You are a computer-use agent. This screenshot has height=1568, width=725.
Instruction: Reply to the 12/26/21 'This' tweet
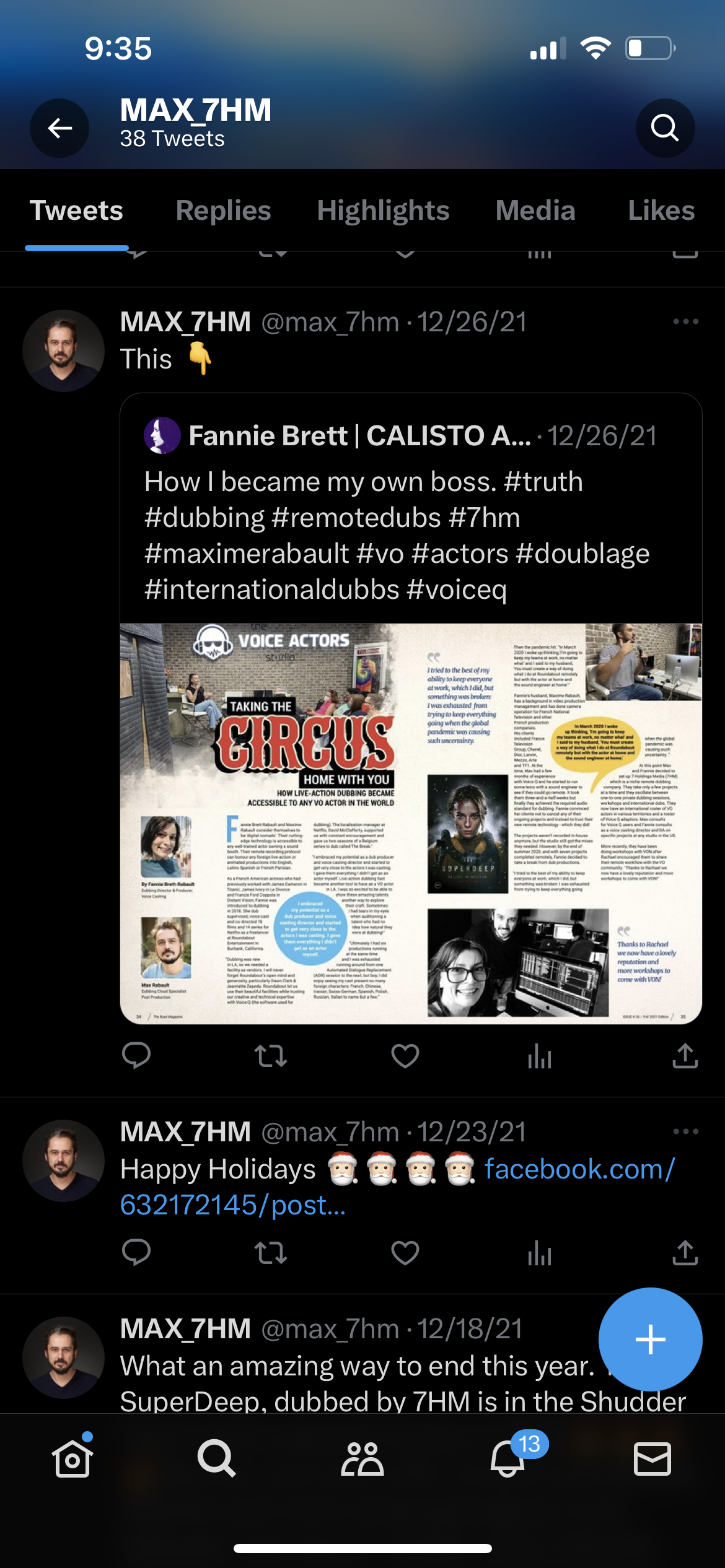click(x=136, y=1056)
